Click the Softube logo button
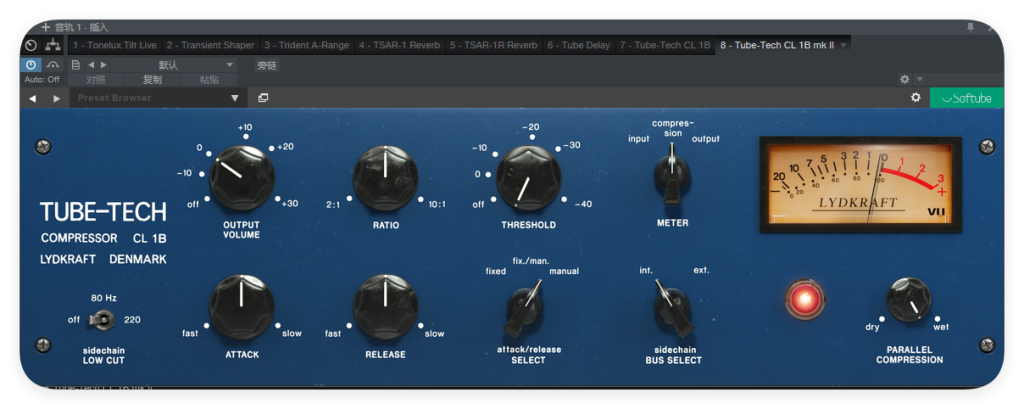1024x409 pixels. [967, 98]
